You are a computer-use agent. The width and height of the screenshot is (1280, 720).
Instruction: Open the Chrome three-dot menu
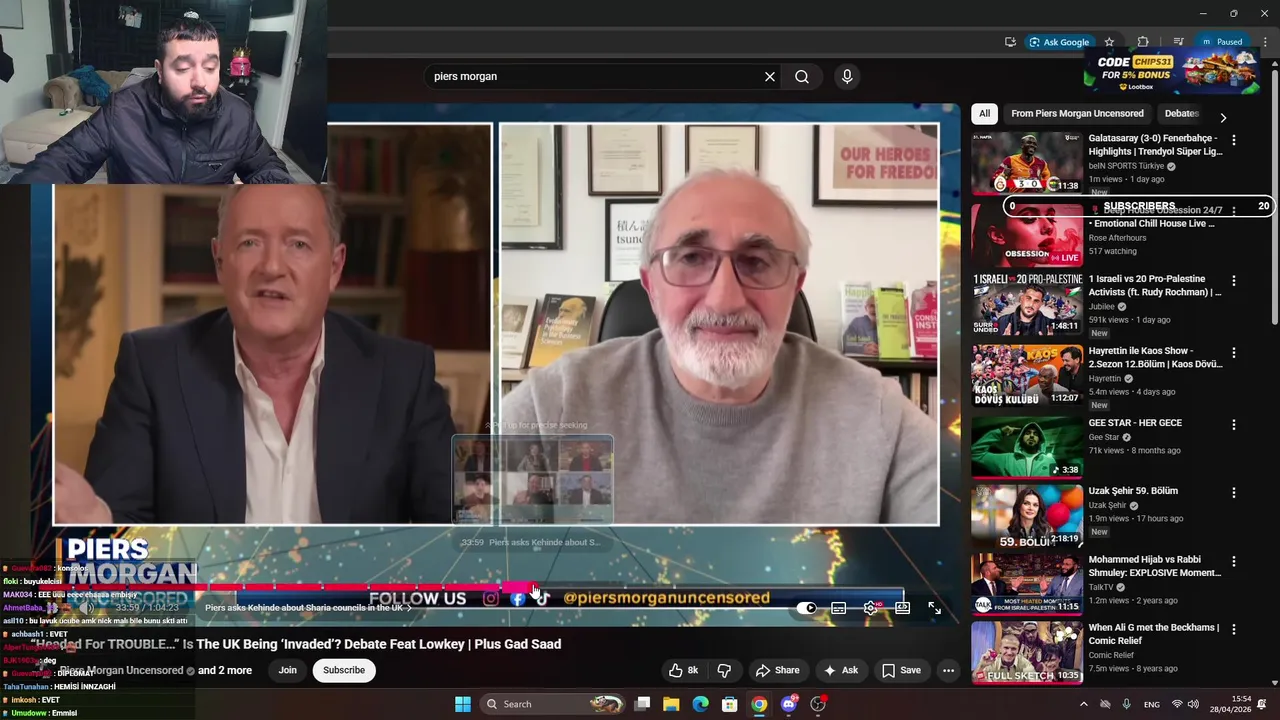pos(1265,42)
